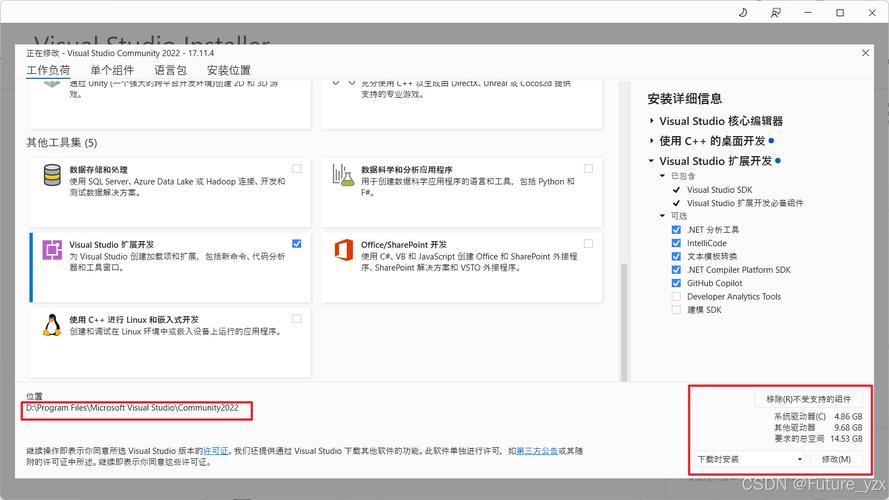Image resolution: width=889 pixels, height=500 pixels.
Task: Enable the 数据存储和处理 workload checkbox
Action: [297, 168]
